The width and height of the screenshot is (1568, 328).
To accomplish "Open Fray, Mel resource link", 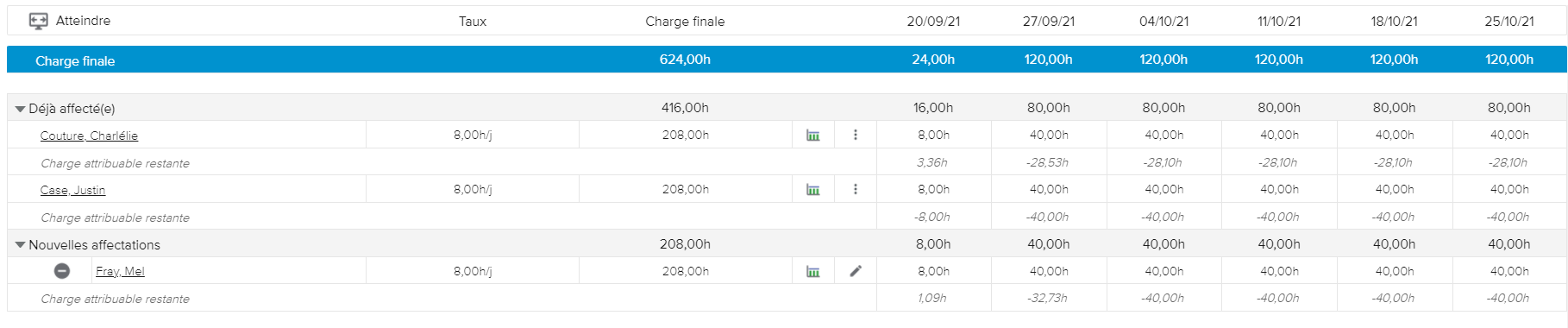I will coord(120,271).
